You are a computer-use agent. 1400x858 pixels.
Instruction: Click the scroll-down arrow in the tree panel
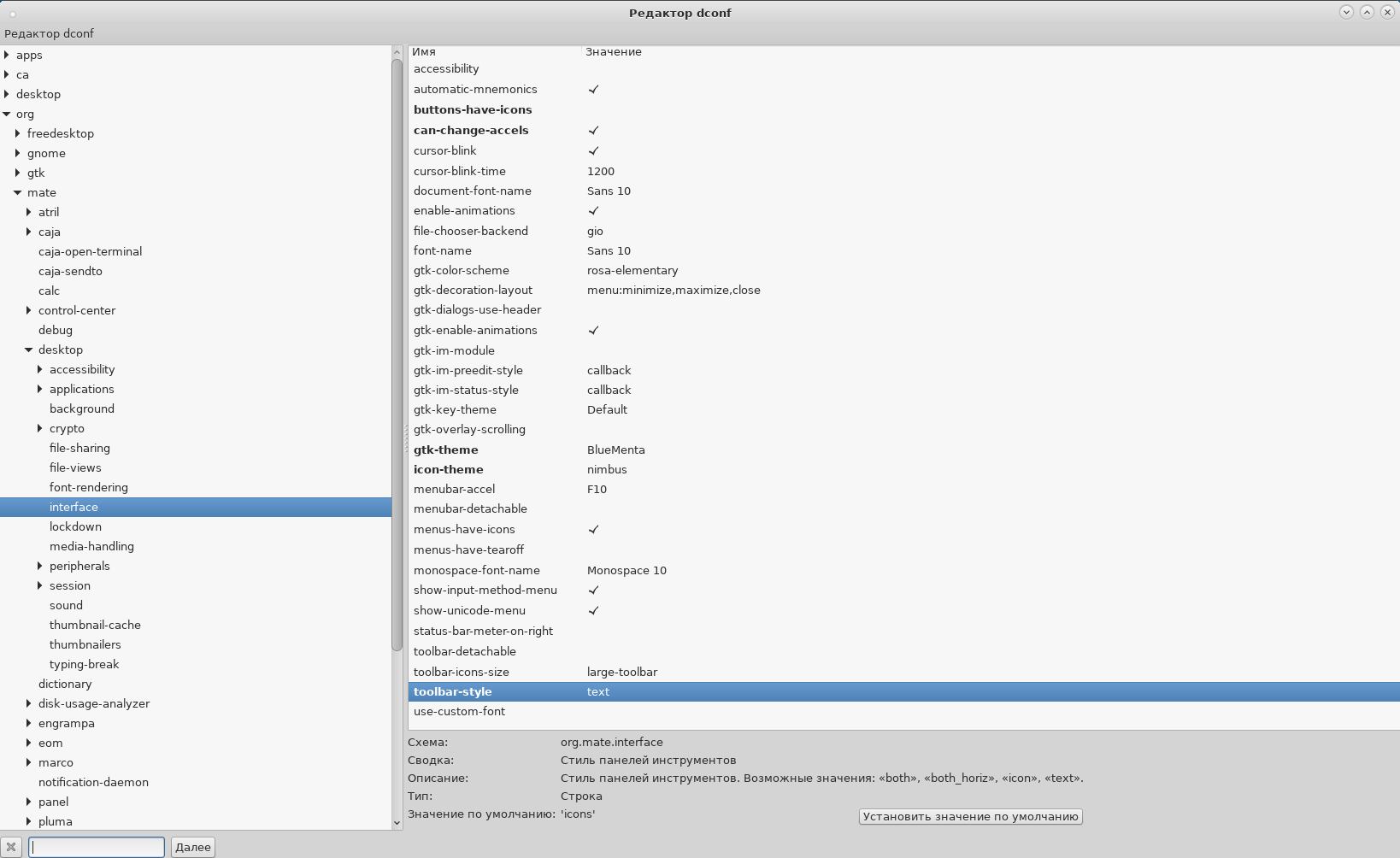coord(397,823)
